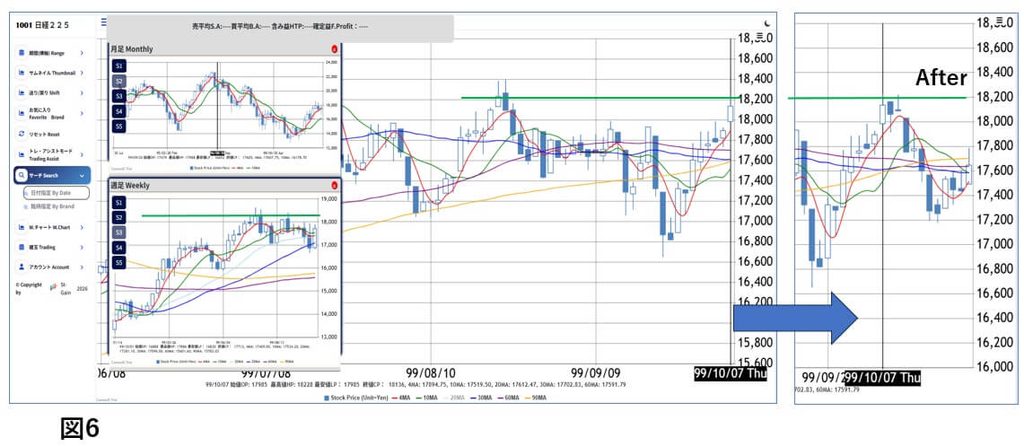1024x446 pixels.
Task: Select S5 in the Weekly chart panel
Action: 119,263
